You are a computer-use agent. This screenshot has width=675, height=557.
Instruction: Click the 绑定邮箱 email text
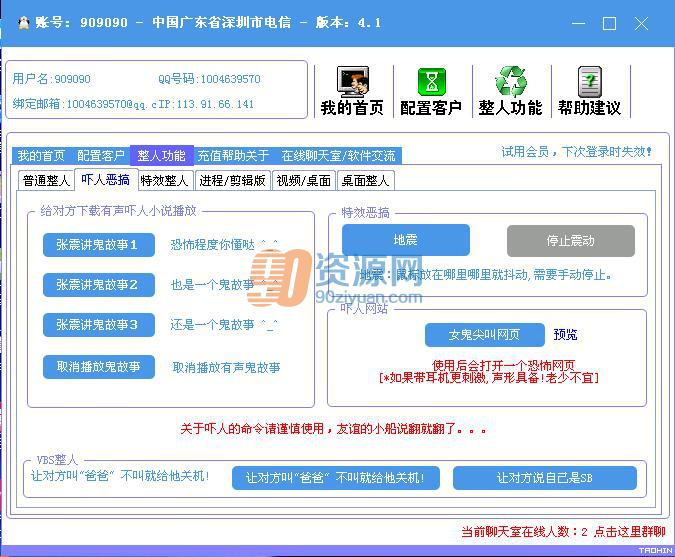84,104
